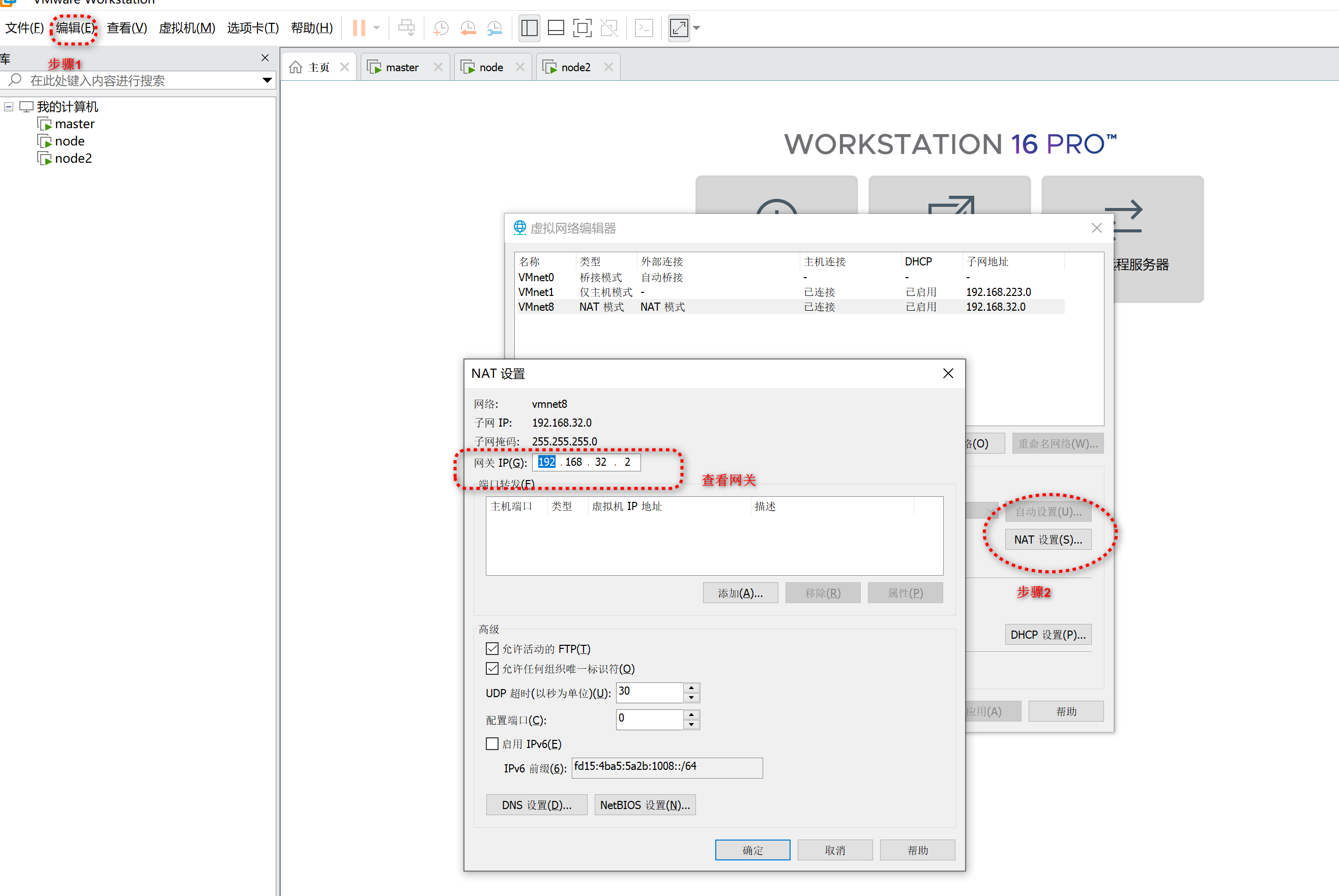
Task: Toggle 允许活动的 FTP(T) checkbox
Action: point(492,648)
